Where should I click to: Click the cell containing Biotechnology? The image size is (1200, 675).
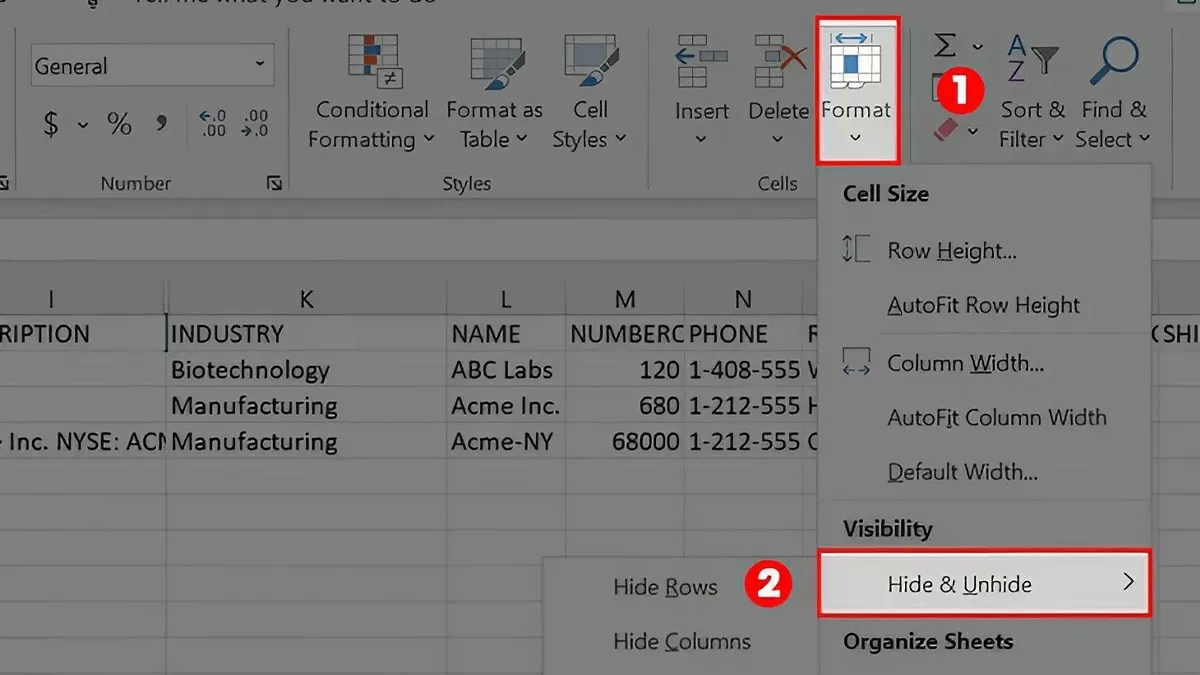250,370
